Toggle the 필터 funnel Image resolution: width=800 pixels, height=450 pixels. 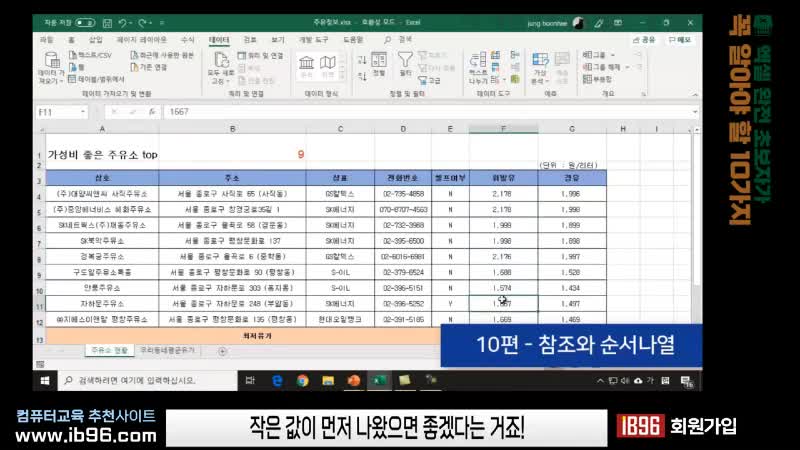point(406,64)
